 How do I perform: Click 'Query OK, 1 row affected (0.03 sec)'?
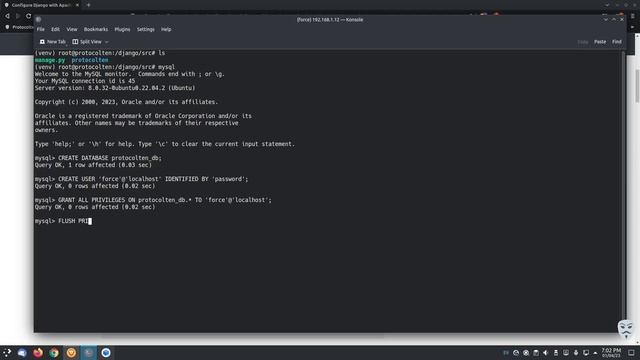tap(93, 165)
